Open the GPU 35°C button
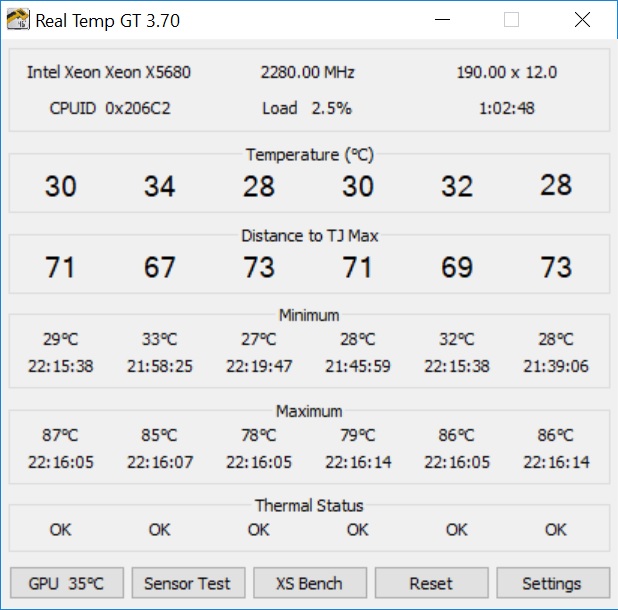 (x=67, y=583)
